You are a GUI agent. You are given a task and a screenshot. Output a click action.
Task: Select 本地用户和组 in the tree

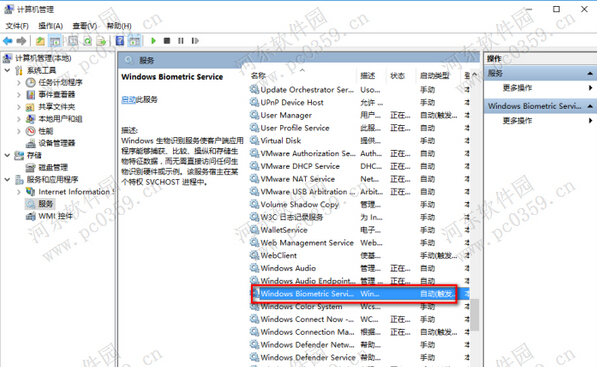(60, 119)
